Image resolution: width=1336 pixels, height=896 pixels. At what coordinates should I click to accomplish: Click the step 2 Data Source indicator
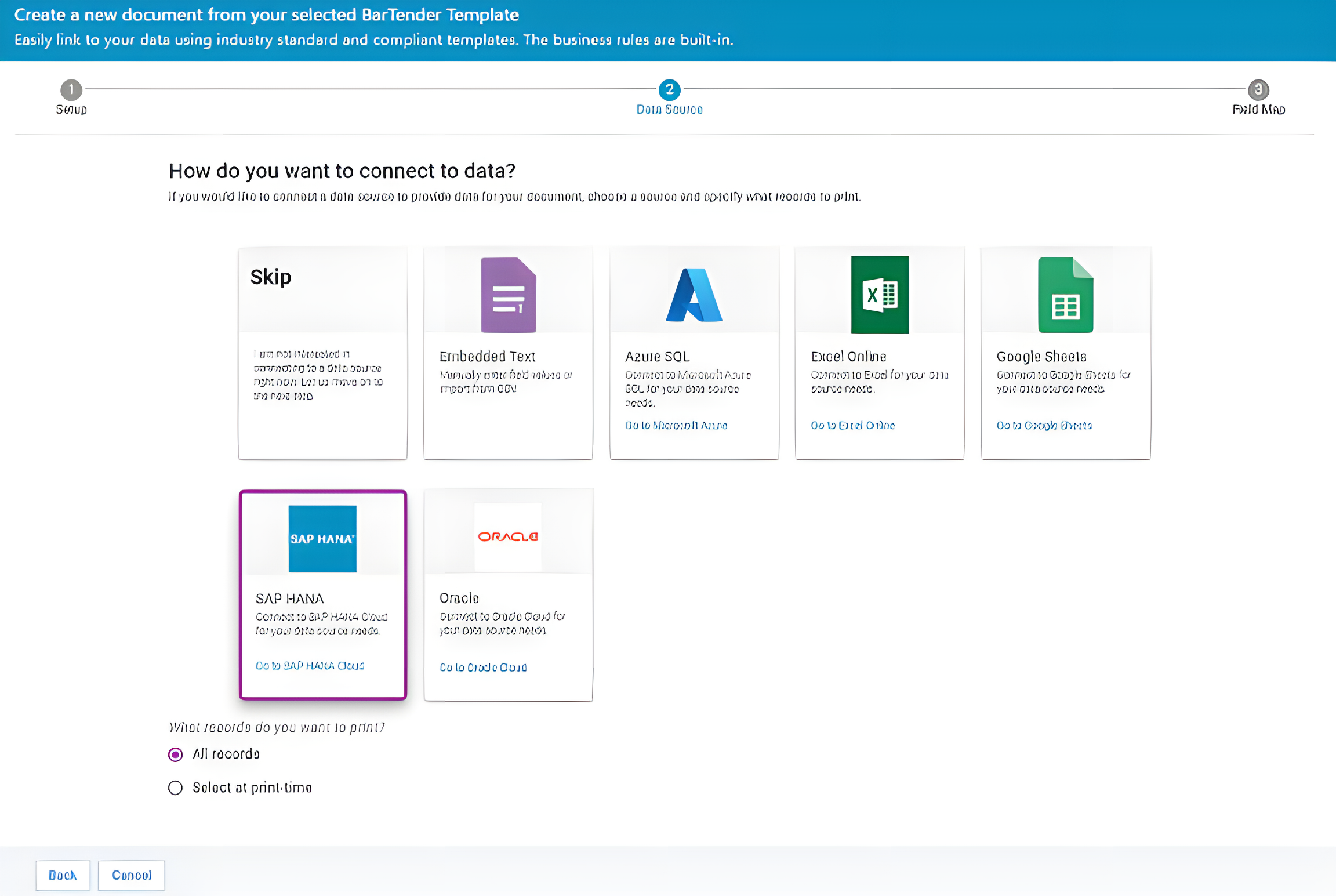click(x=669, y=90)
